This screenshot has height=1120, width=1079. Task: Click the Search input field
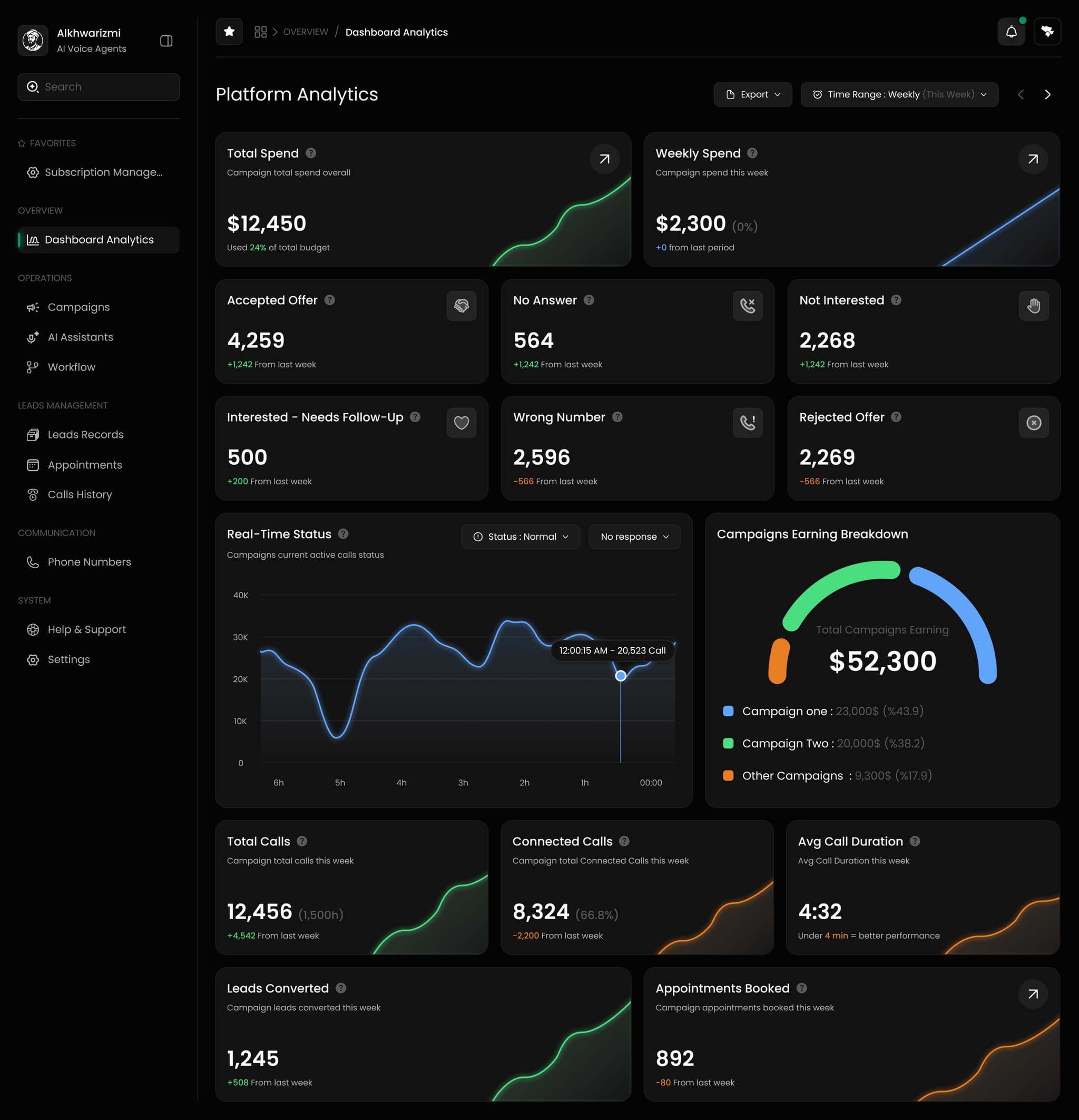98,87
